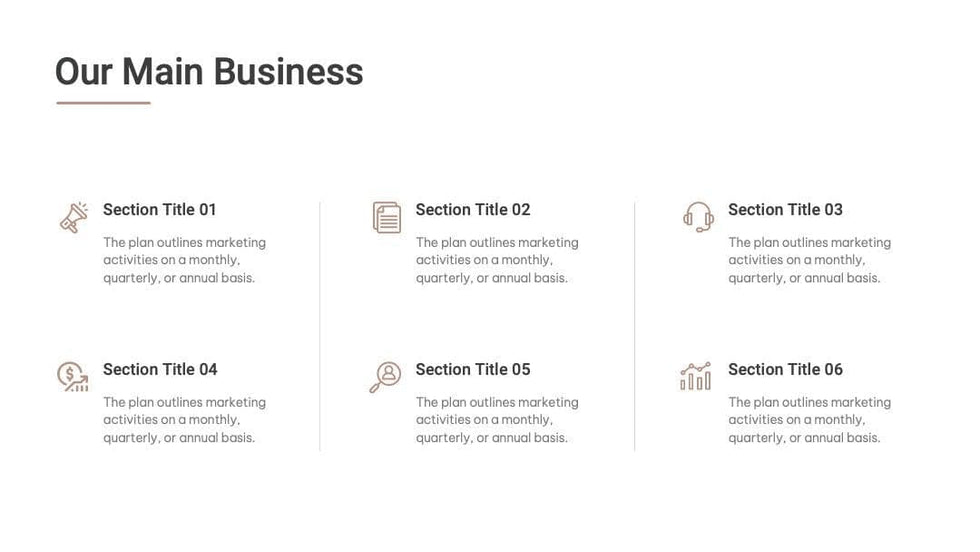Click the megaphone icon beside Section Title 01
The height and width of the screenshot is (552, 980).
tap(73, 217)
